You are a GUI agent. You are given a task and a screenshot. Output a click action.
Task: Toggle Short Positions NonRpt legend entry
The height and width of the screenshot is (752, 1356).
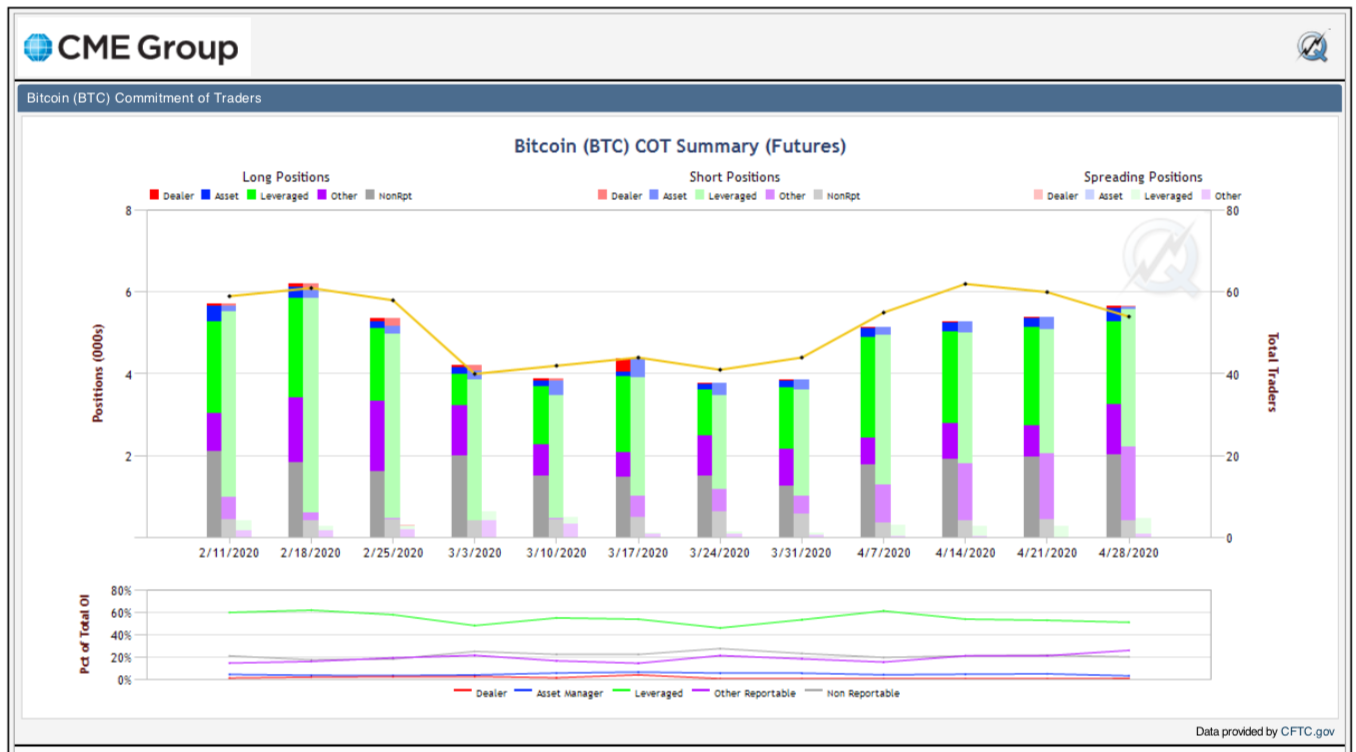[838, 196]
